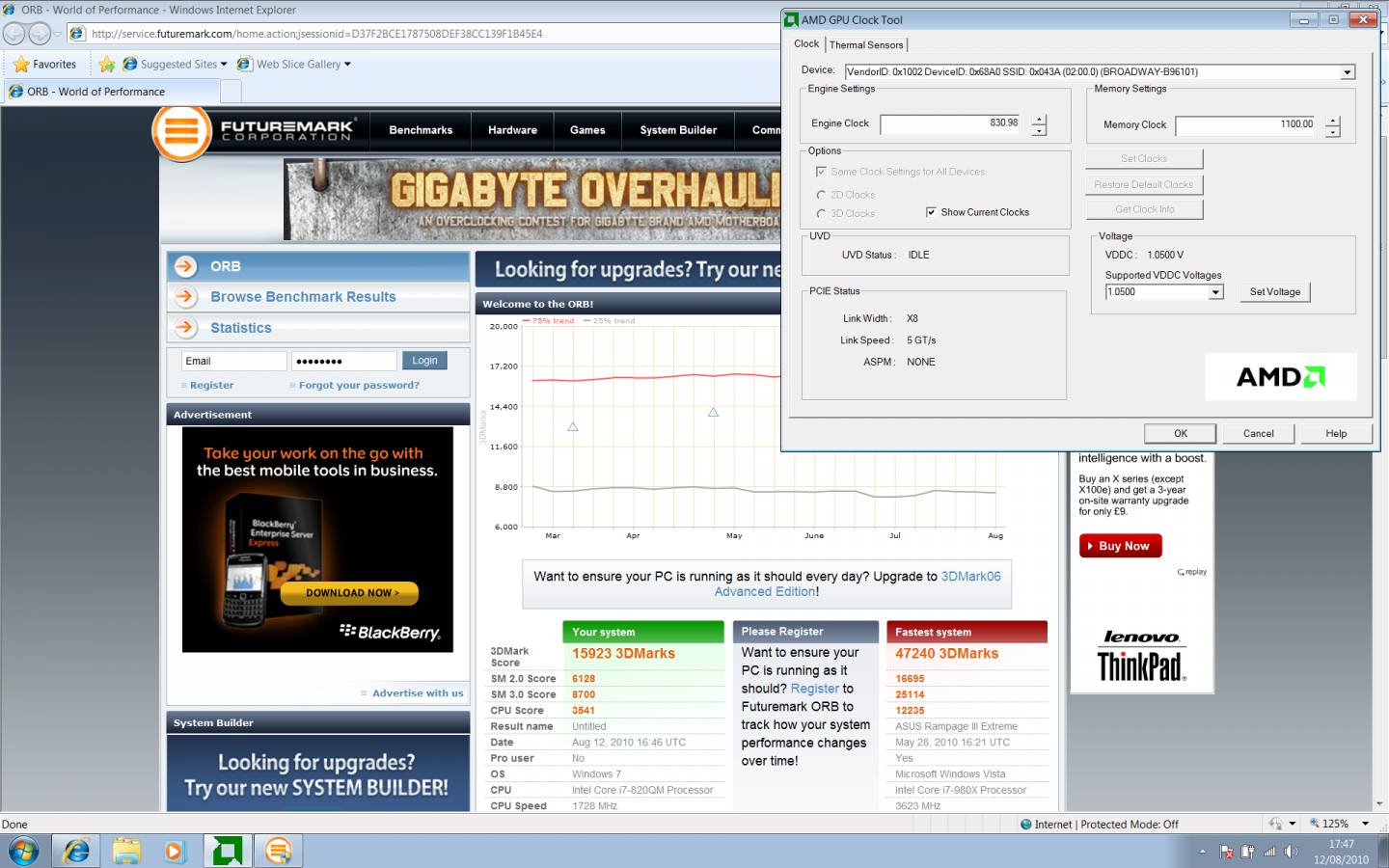Click the volume speaker tray icon
The height and width of the screenshot is (868, 1389).
pyautogui.click(x=1291, y=852)
